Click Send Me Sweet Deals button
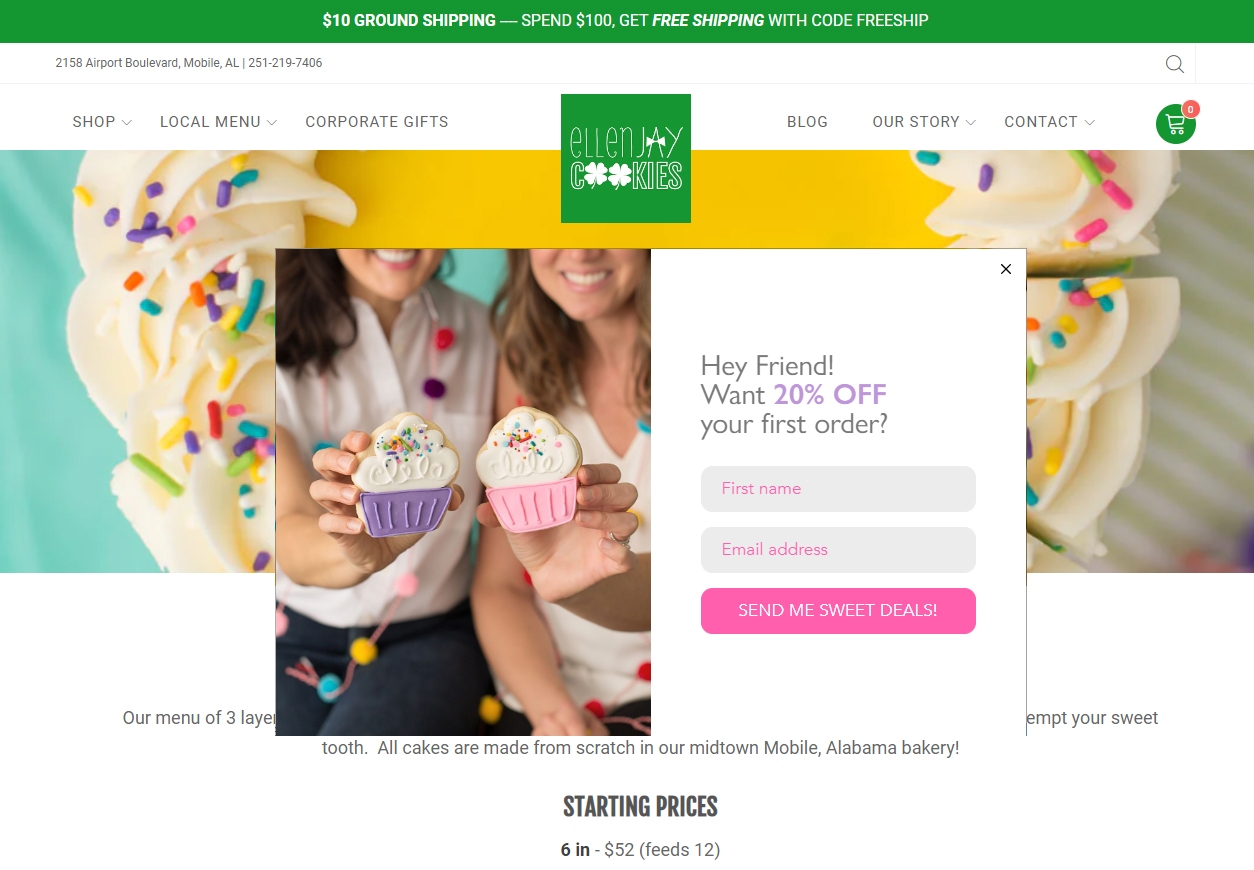The height and width of the screenshot is (870, 1254). [x=838, y=611]
